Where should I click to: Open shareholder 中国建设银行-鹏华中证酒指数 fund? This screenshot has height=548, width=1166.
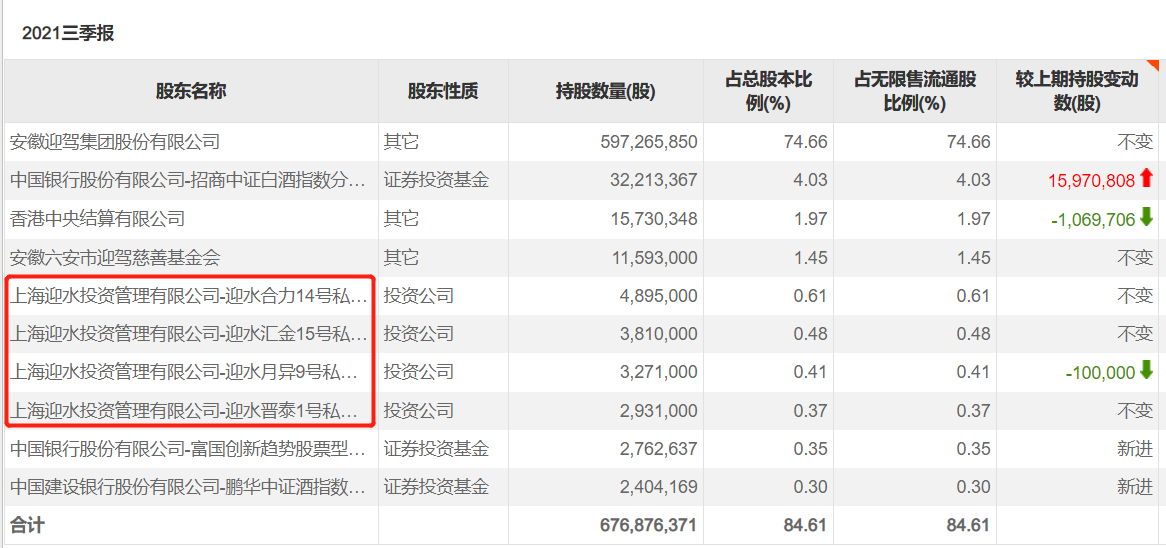[x=189, y=487]
